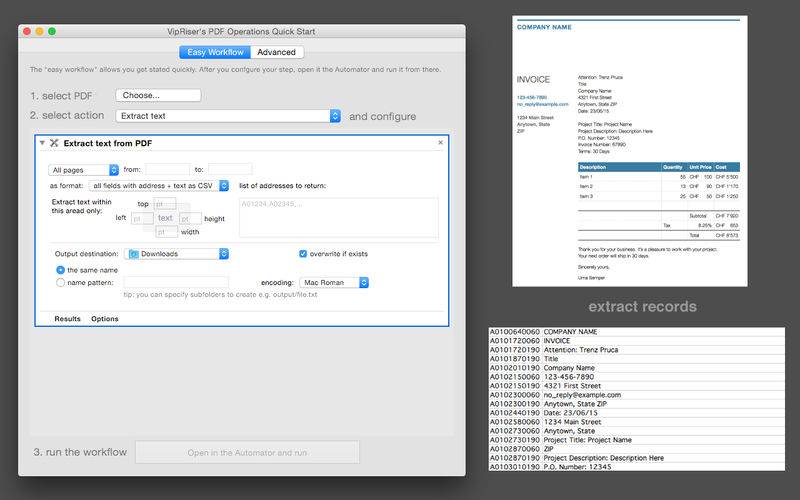Toggle the overwrite if exists checkbox
The width and height of the screenshot is (800, 500).
(x=303, y=254)
